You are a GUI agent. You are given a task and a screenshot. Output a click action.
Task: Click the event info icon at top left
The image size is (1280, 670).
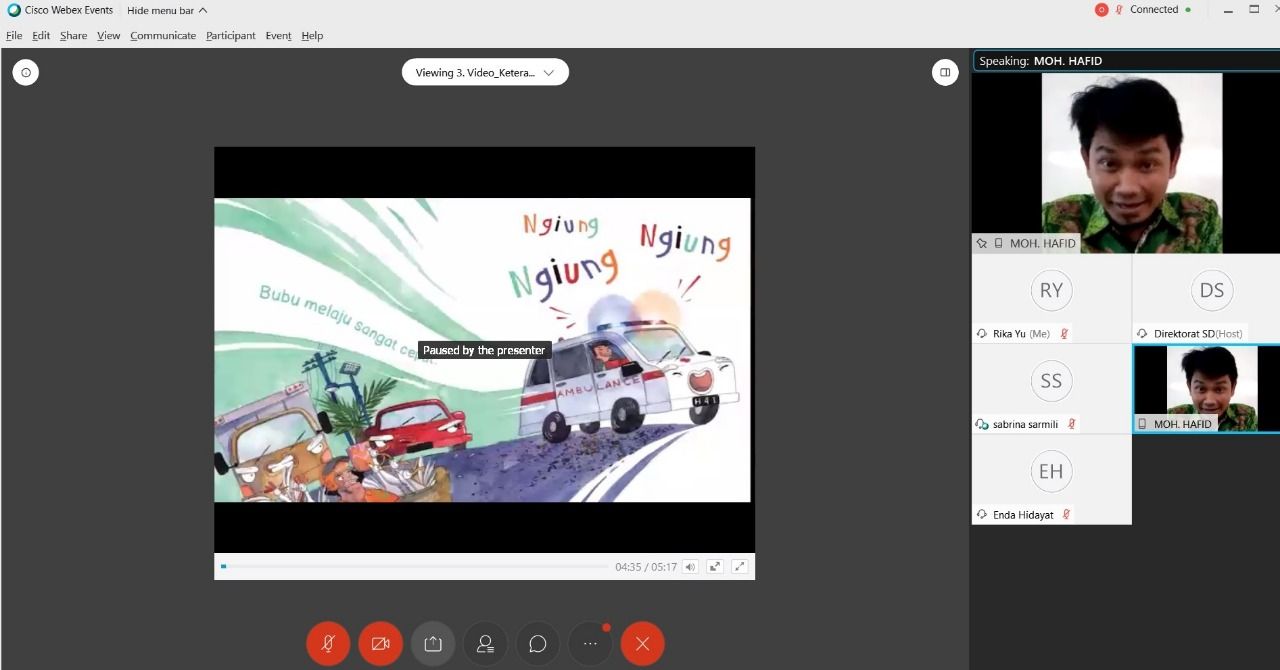26,72
